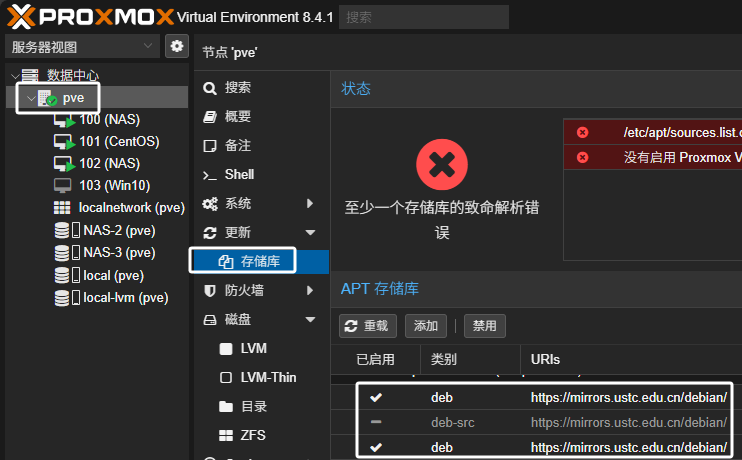Collapse the 数据中心 tree node
742x460 pixels.
(15, 75)
